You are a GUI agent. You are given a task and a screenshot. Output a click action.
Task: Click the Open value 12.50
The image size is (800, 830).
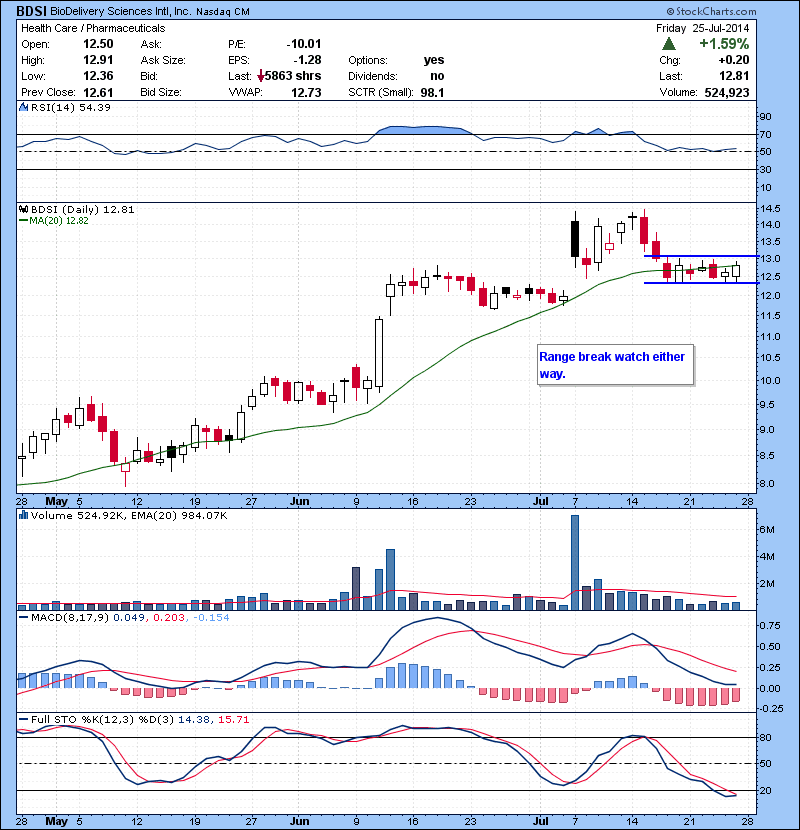(x=98, y=44)
